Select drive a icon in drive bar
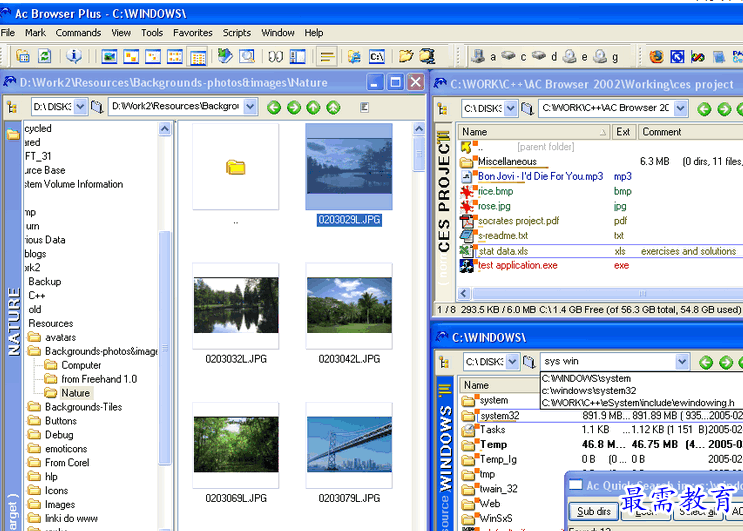 pyautogui.click(x=478, y=56)
